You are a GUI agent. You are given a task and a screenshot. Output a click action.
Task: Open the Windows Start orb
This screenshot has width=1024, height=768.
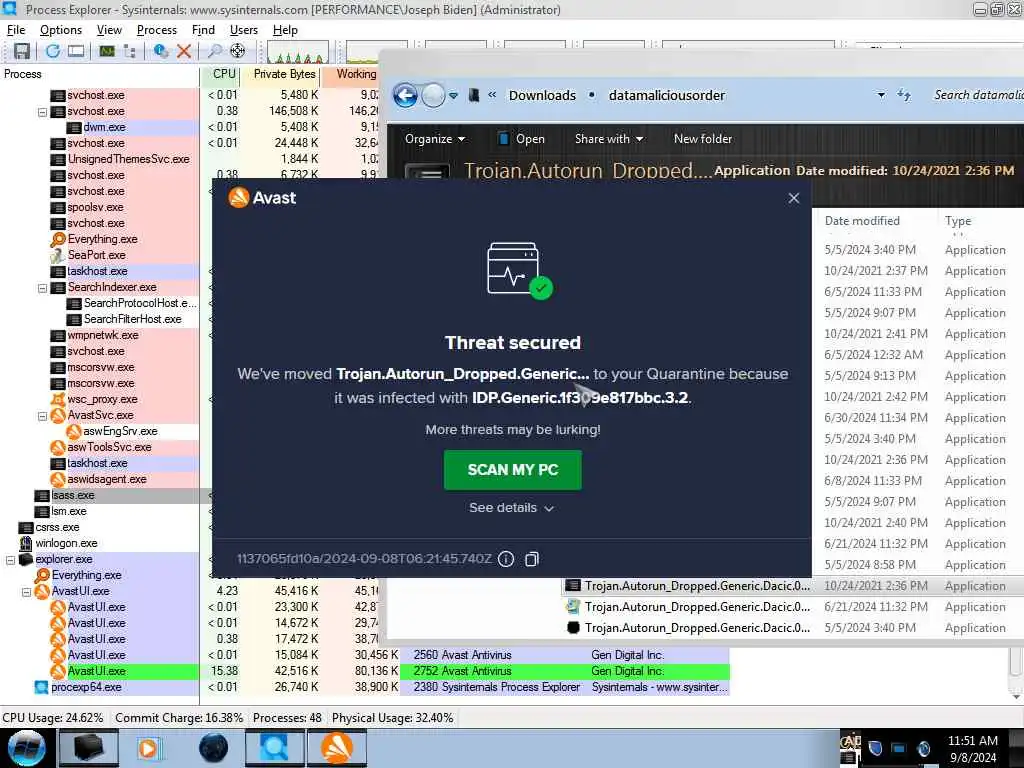pos(26,748)
